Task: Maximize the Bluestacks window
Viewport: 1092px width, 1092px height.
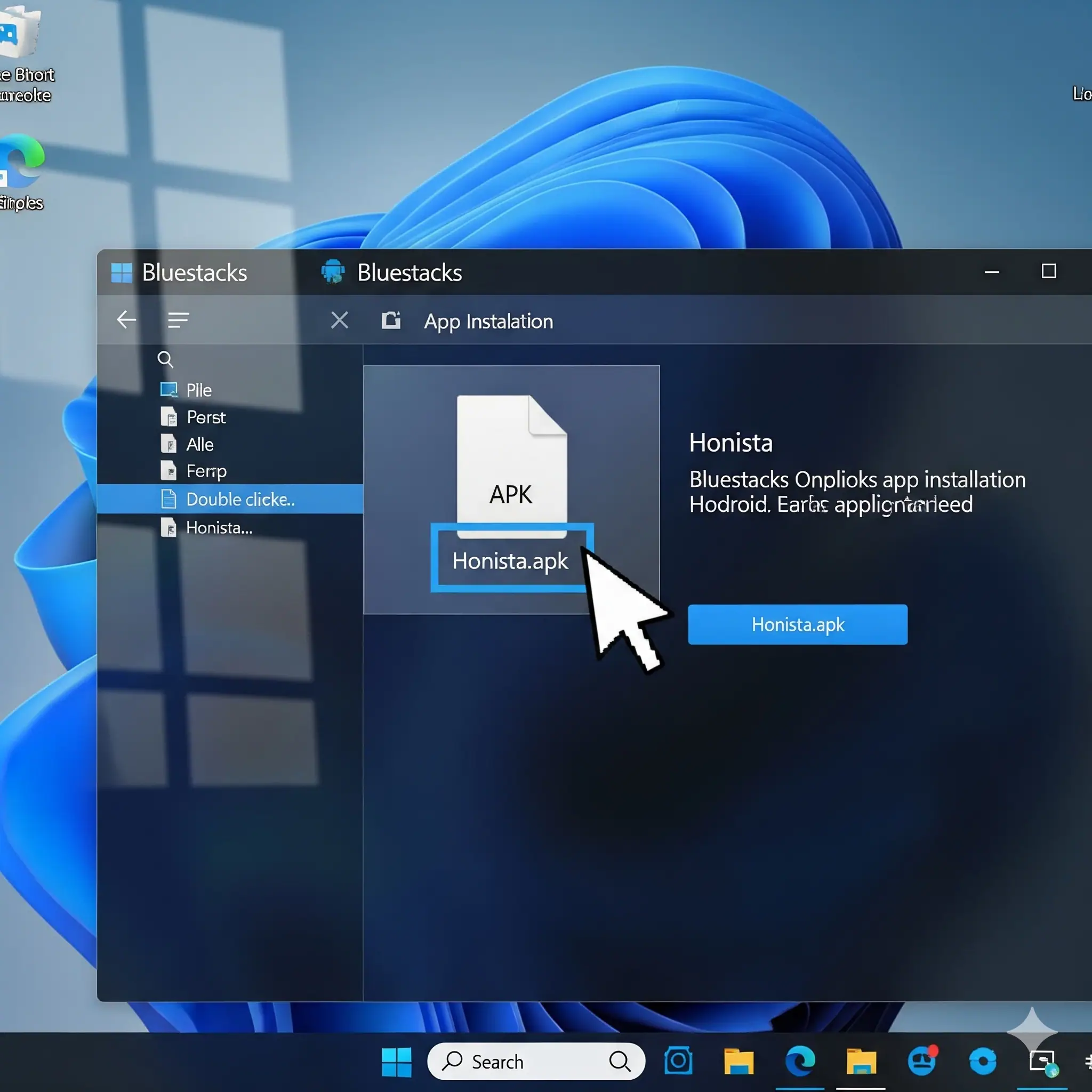Action: coord(1049,271)
